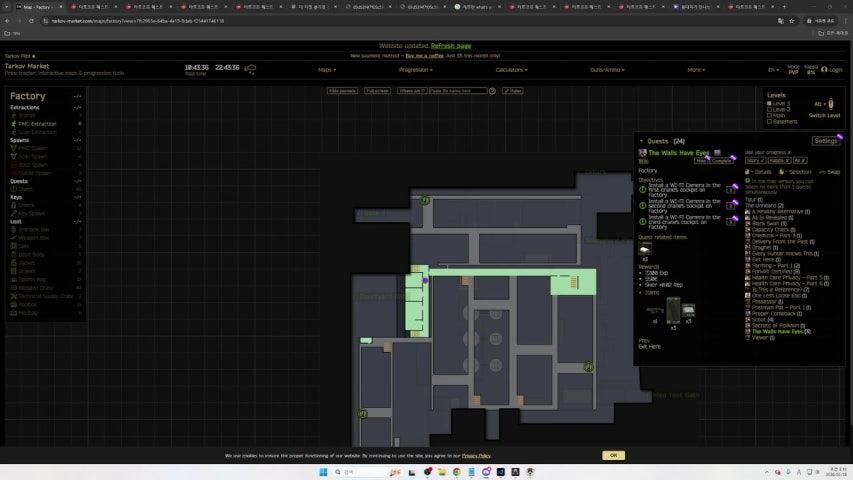Toggle all Keys with its -/+

point(77,198)
